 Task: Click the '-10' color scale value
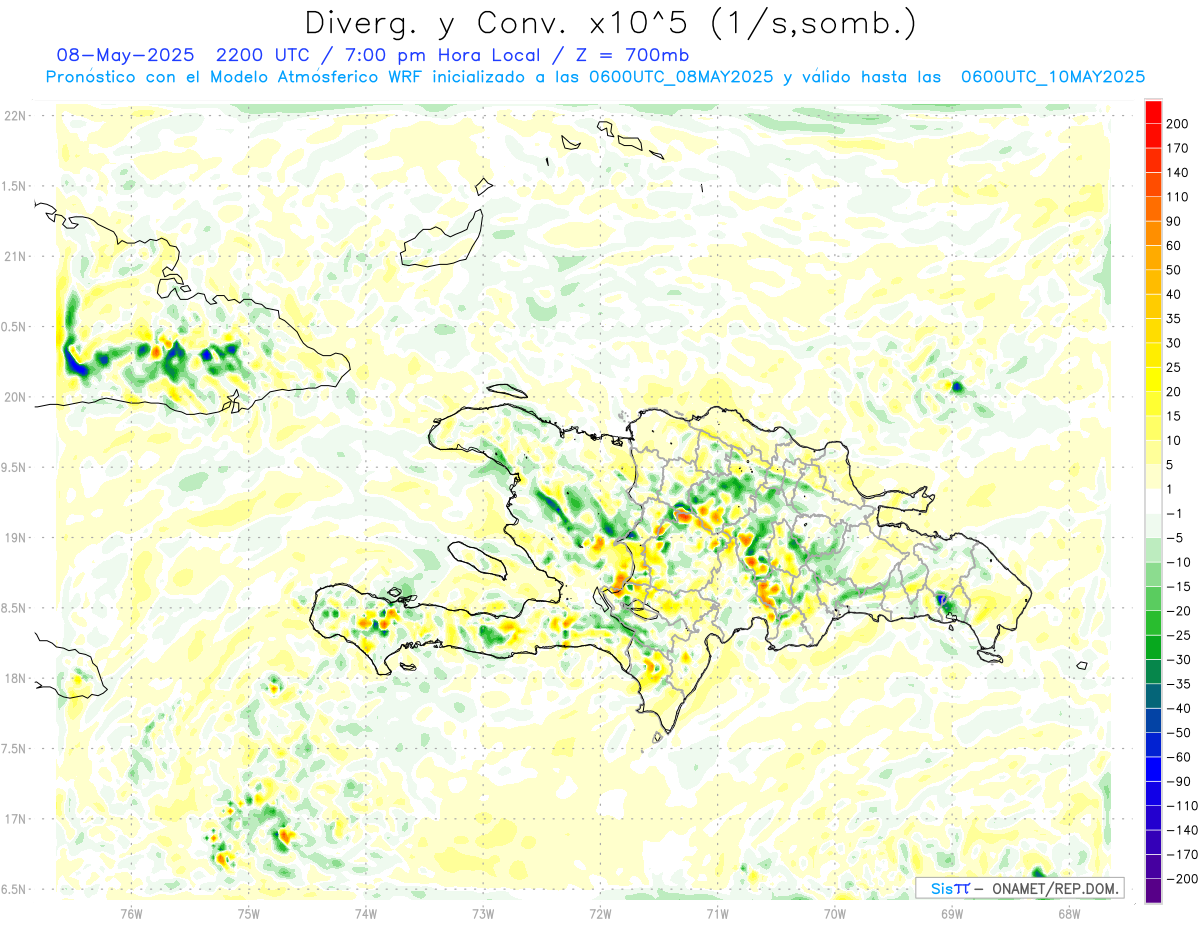1177,562
